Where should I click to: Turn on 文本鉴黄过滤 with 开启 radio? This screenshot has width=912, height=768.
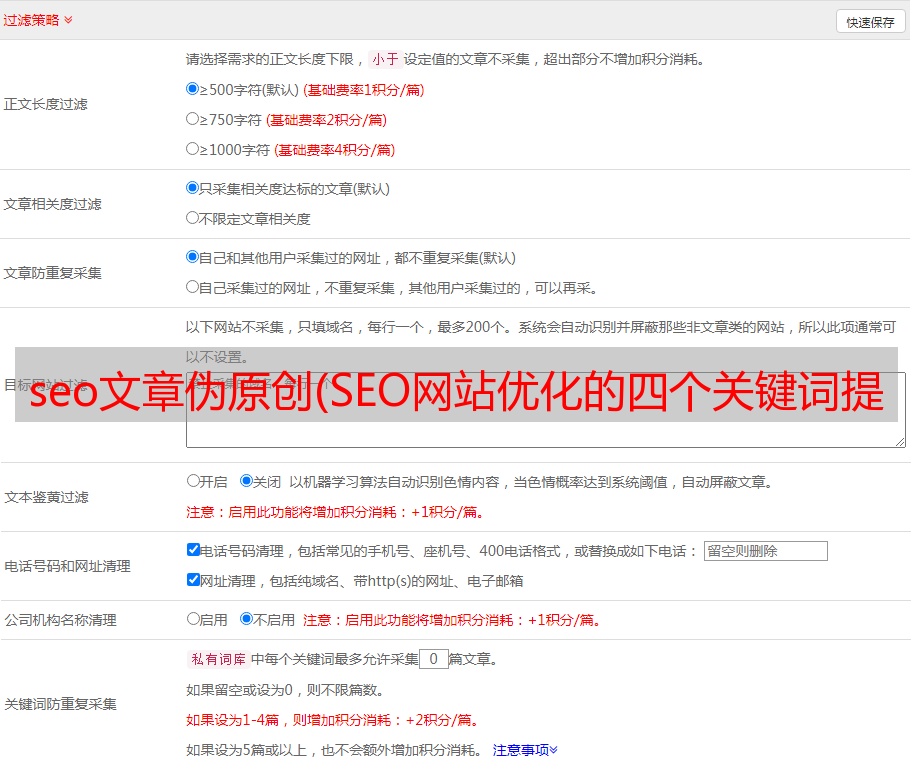click(193, 481)
